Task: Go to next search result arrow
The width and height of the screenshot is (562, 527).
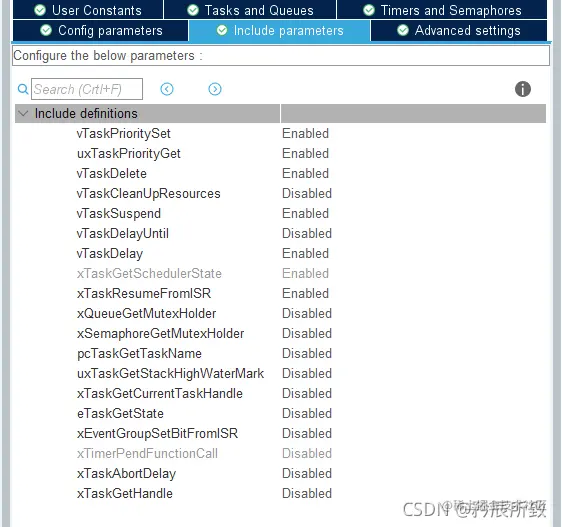Action: tap(215, 89)
